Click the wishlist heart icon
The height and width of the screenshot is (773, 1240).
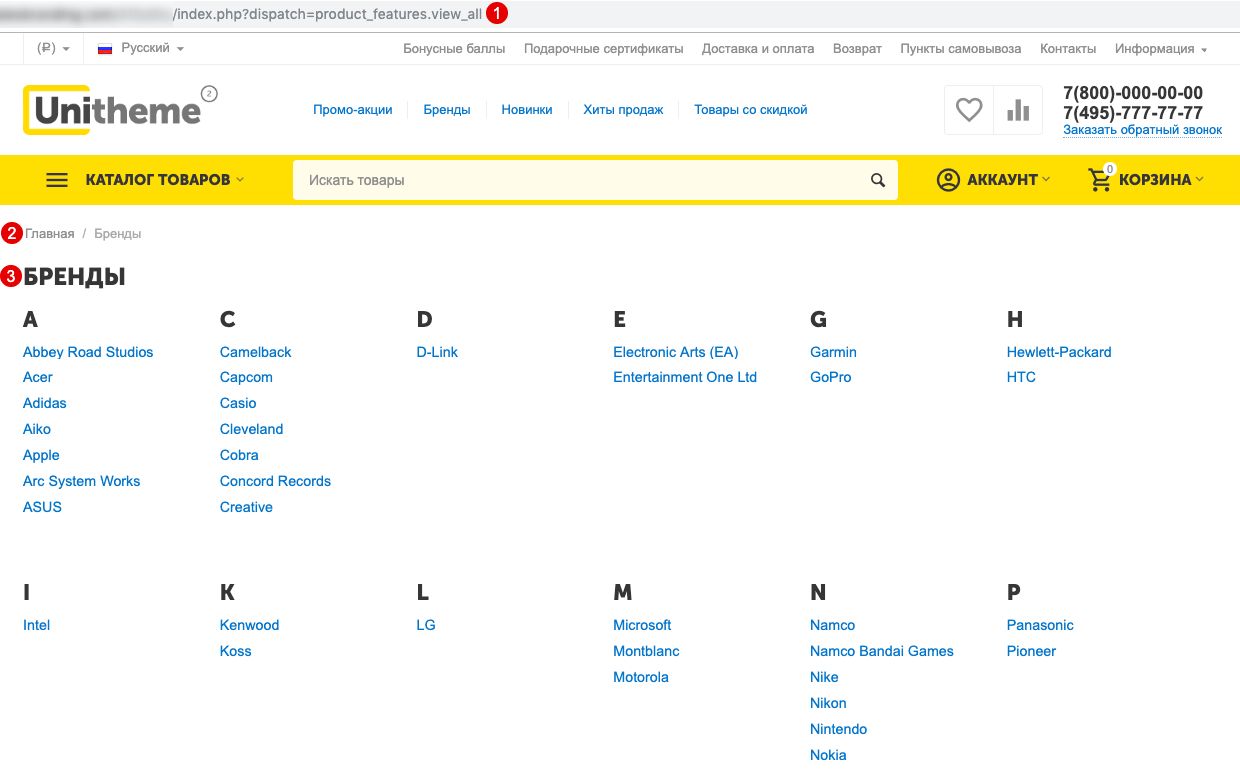[969, 110]
